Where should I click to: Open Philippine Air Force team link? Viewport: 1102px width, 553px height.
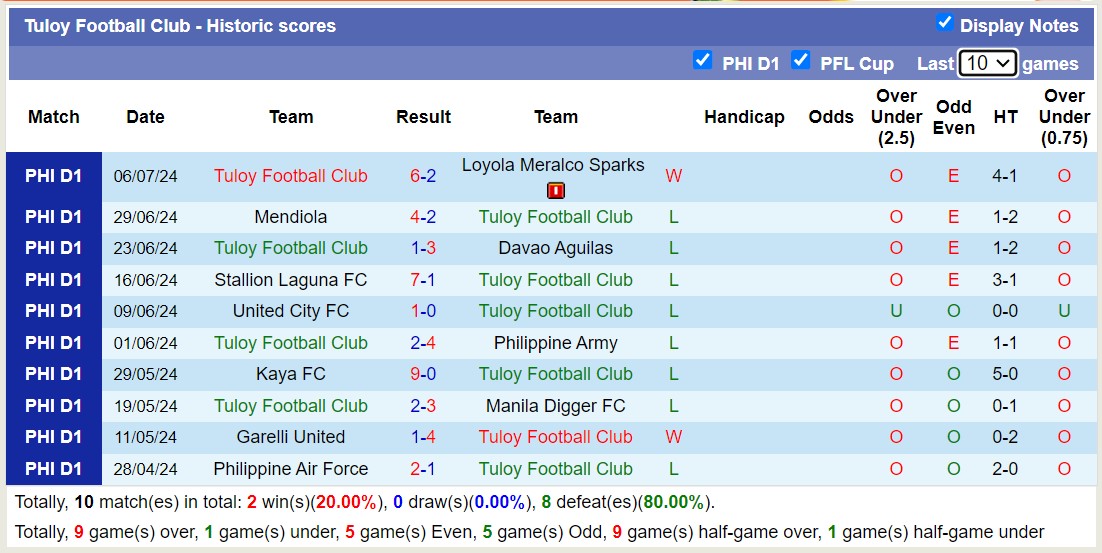(291, 469)
